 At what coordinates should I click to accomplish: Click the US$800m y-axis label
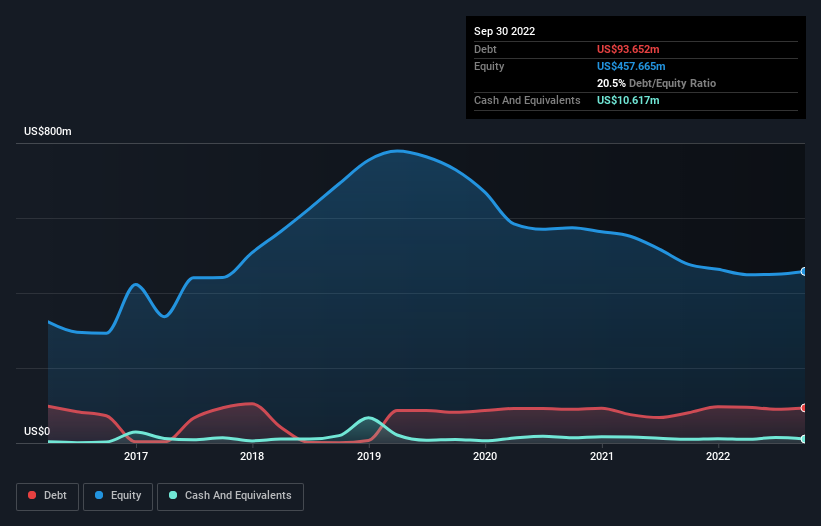click(48, 131)
